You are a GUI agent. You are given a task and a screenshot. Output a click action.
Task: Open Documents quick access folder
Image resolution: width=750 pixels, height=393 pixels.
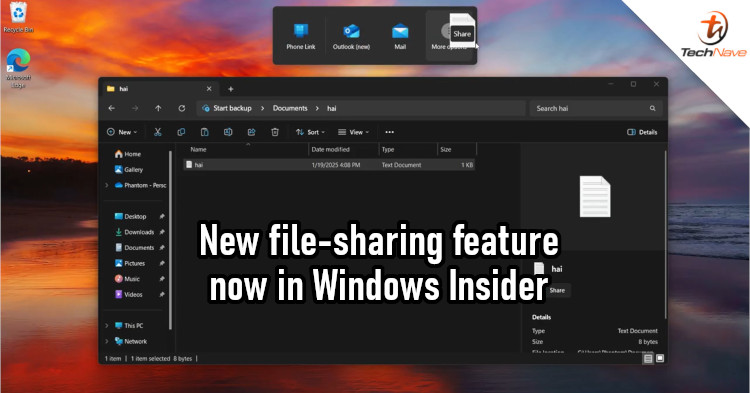pos(134,248)
